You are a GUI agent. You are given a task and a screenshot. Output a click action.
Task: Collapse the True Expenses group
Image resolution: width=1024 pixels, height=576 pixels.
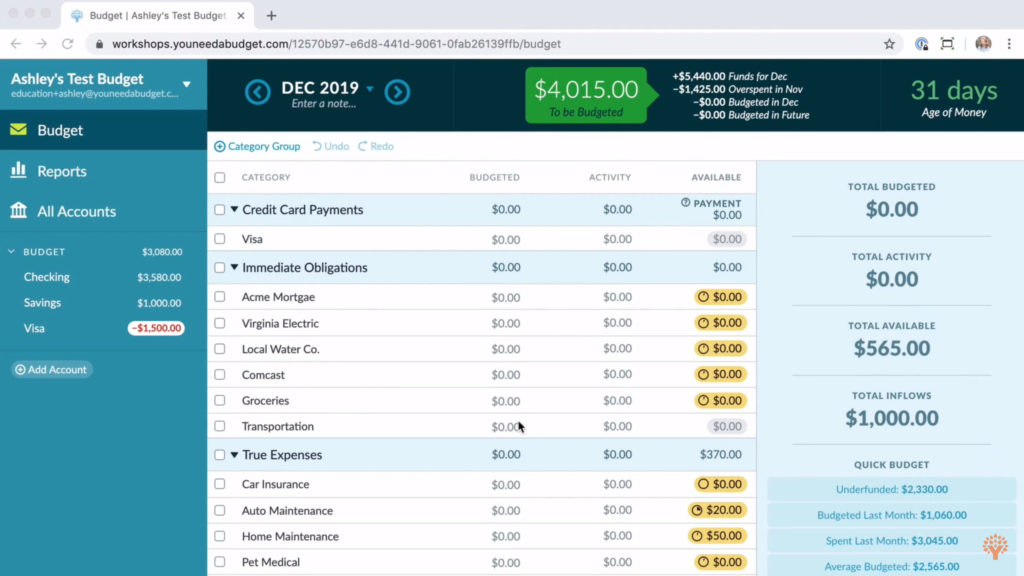click(x=234, y=455)
